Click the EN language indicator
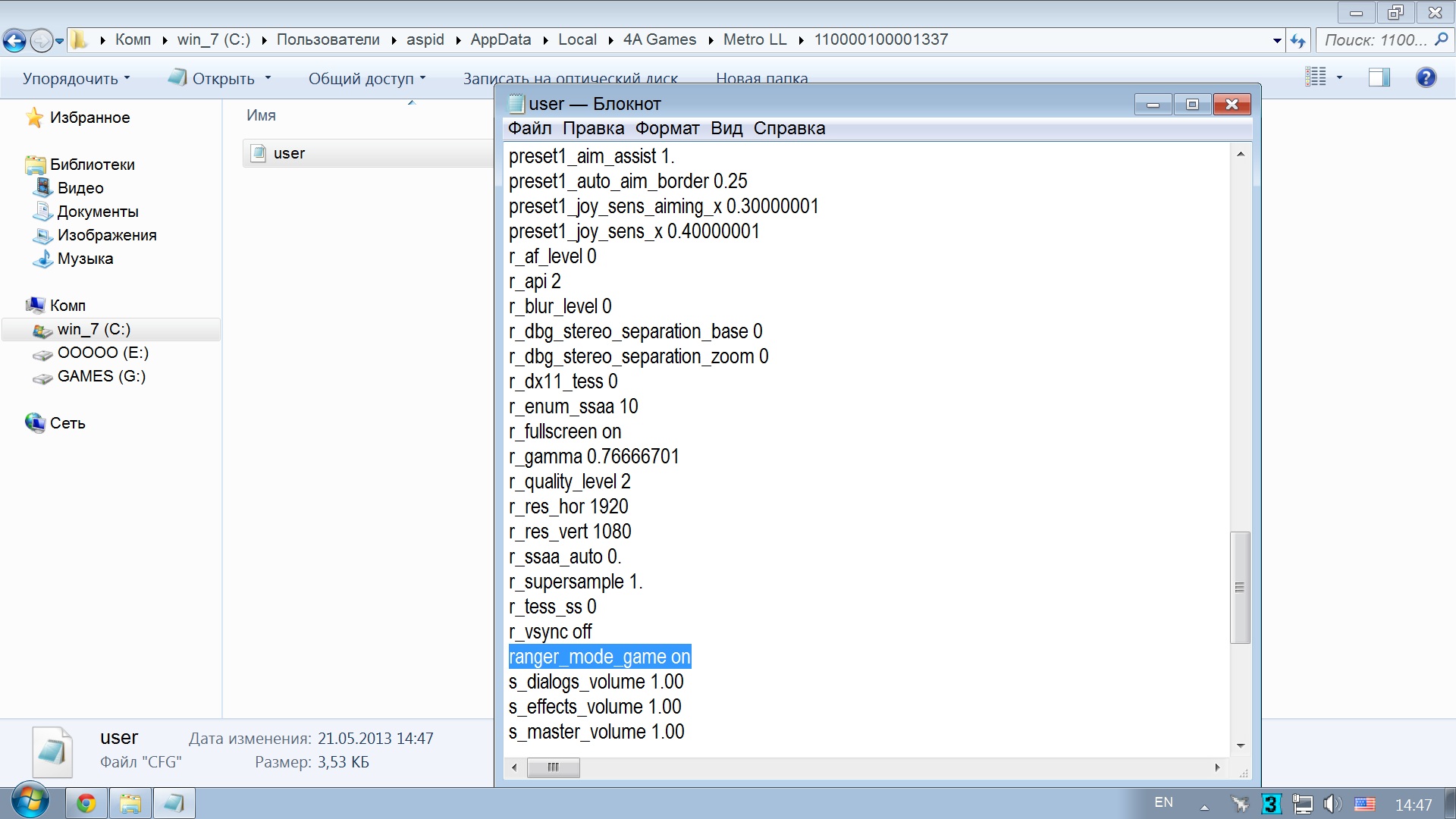 point(1163,802)
